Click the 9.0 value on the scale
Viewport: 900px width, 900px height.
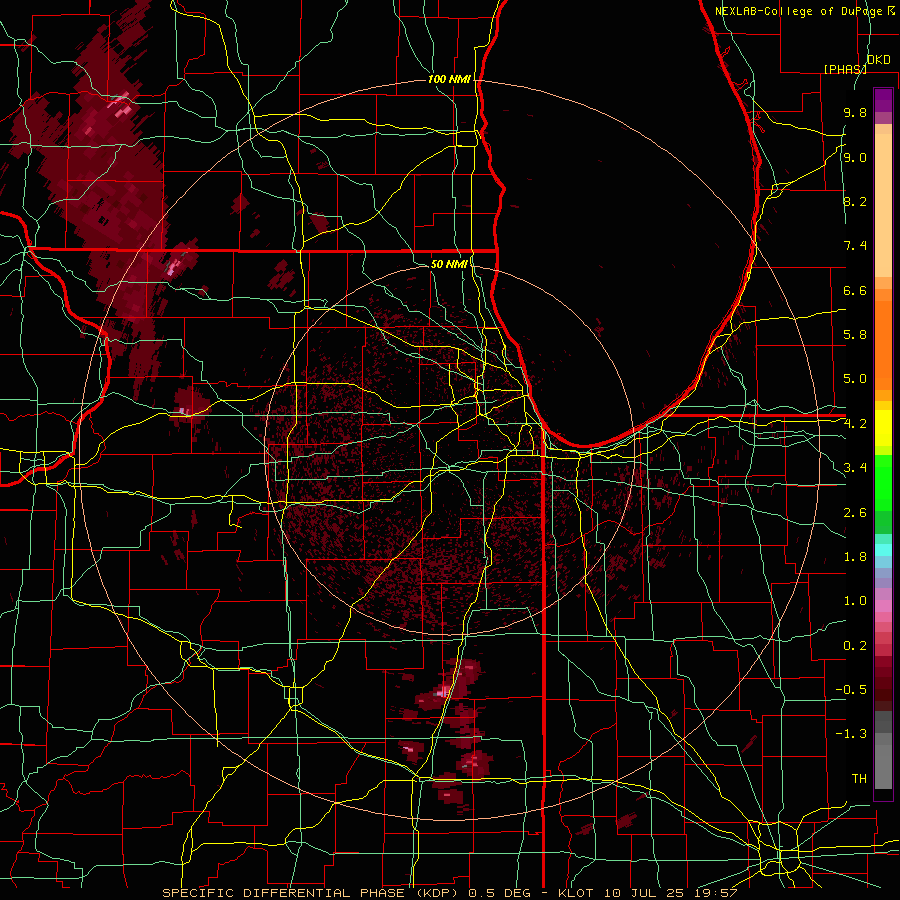click(855, 157)
